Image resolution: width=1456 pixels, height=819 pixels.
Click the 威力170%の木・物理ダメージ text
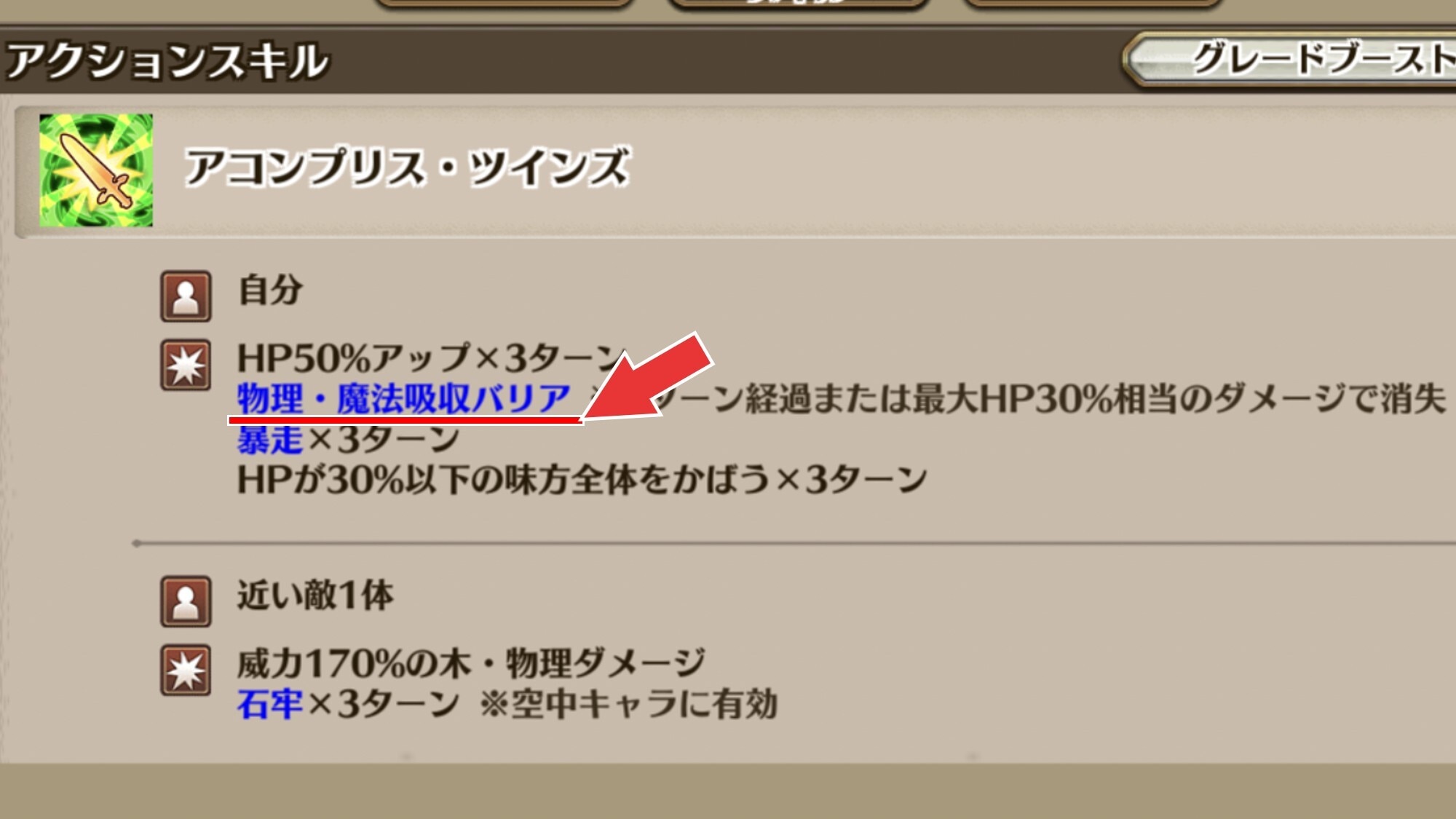point(471,662)
